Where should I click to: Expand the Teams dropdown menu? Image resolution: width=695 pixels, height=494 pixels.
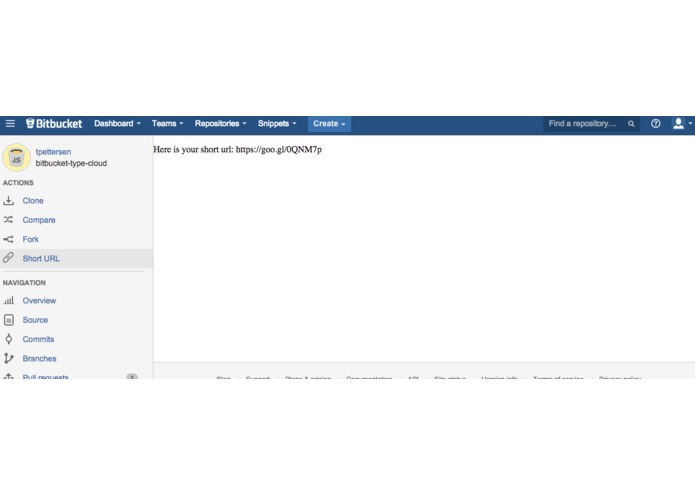pyautogui.click(x=168, y=124)
